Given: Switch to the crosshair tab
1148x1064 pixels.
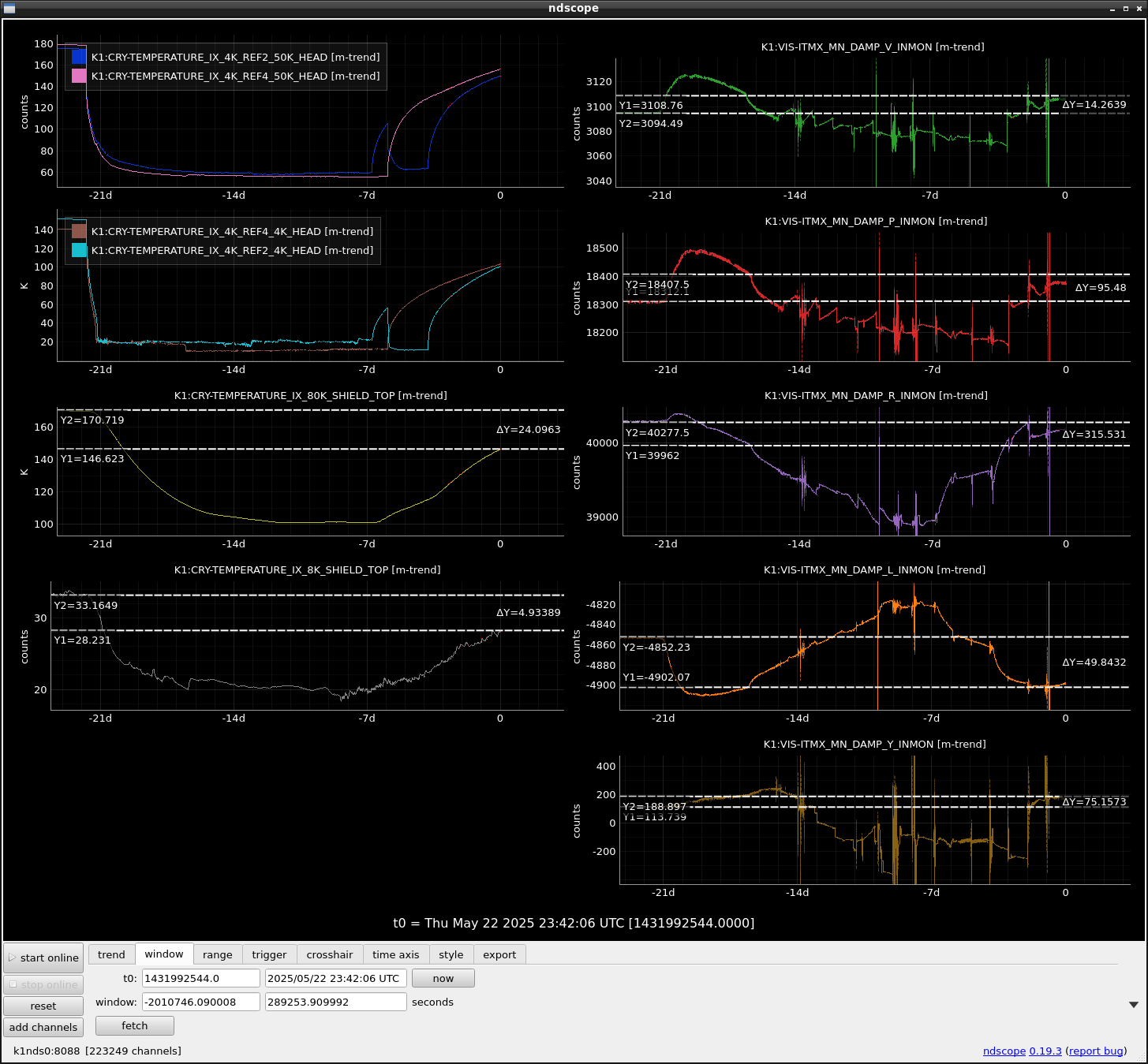Looking at the screenshot, I should [330, 954].
